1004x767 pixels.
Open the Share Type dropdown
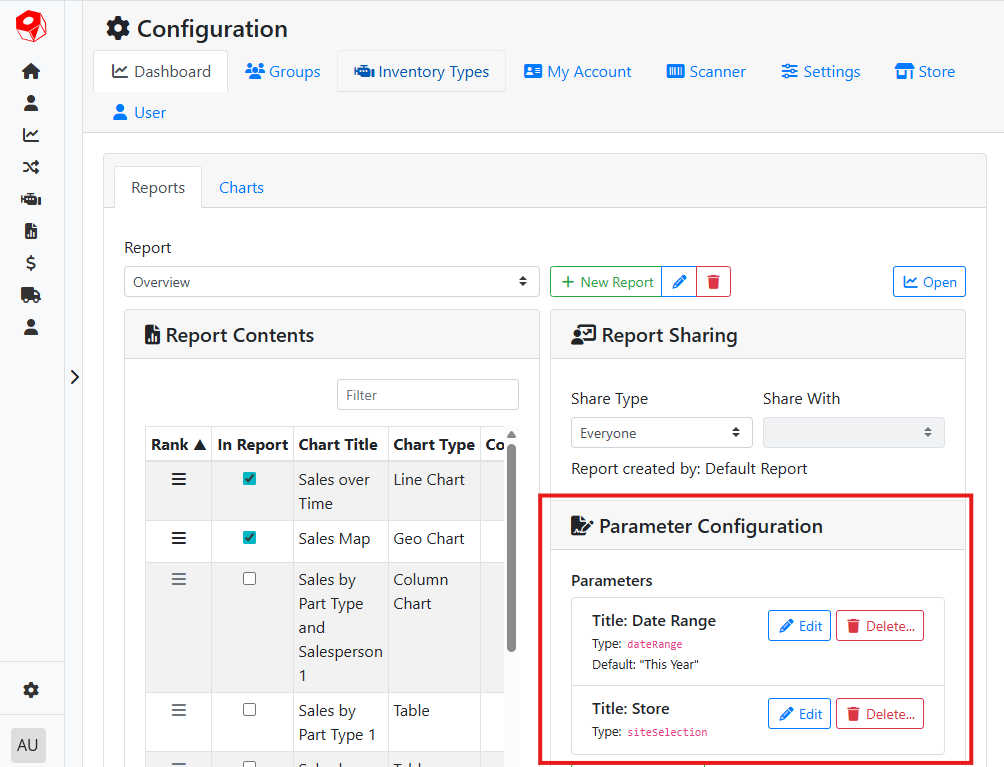coord(660,433)
